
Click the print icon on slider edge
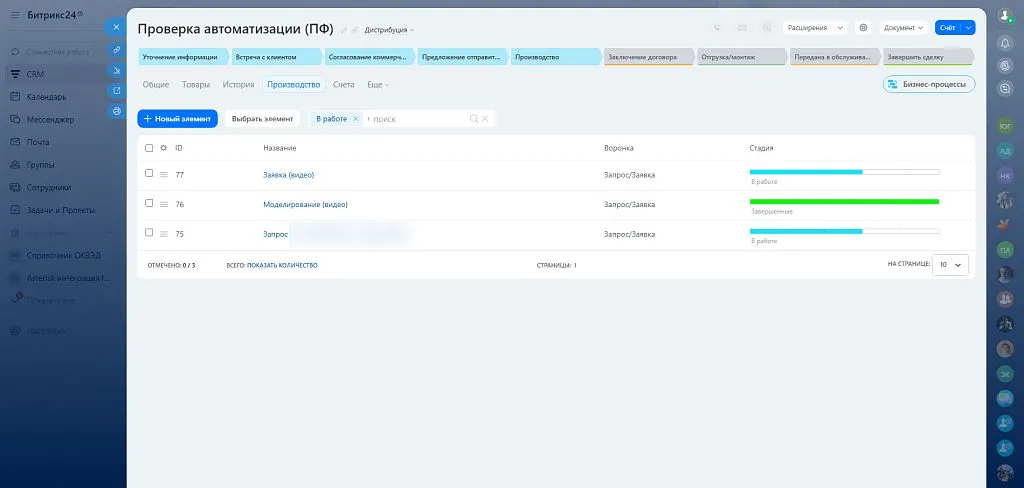click(116, 111)
